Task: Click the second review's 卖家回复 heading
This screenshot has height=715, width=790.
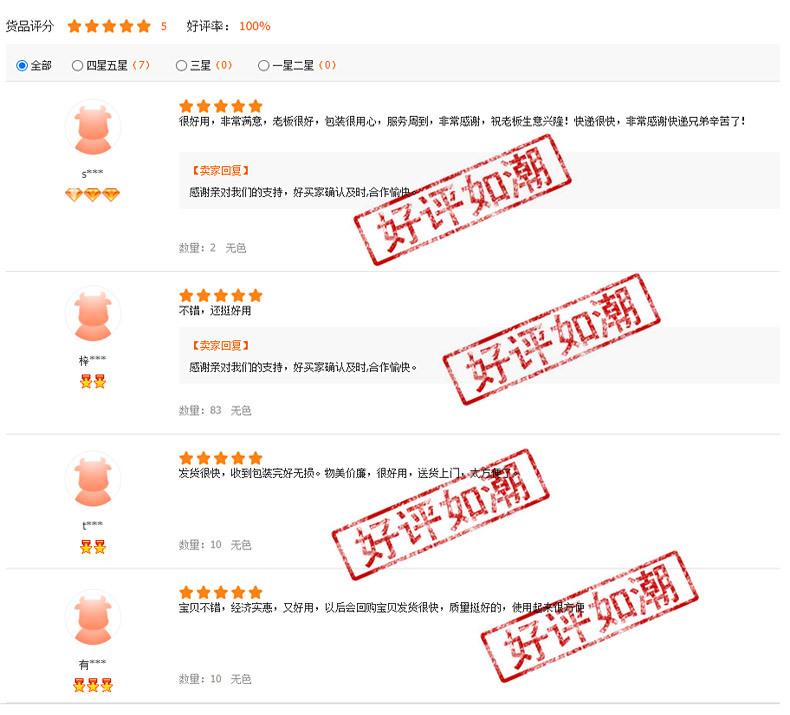Action: (221, 346)
